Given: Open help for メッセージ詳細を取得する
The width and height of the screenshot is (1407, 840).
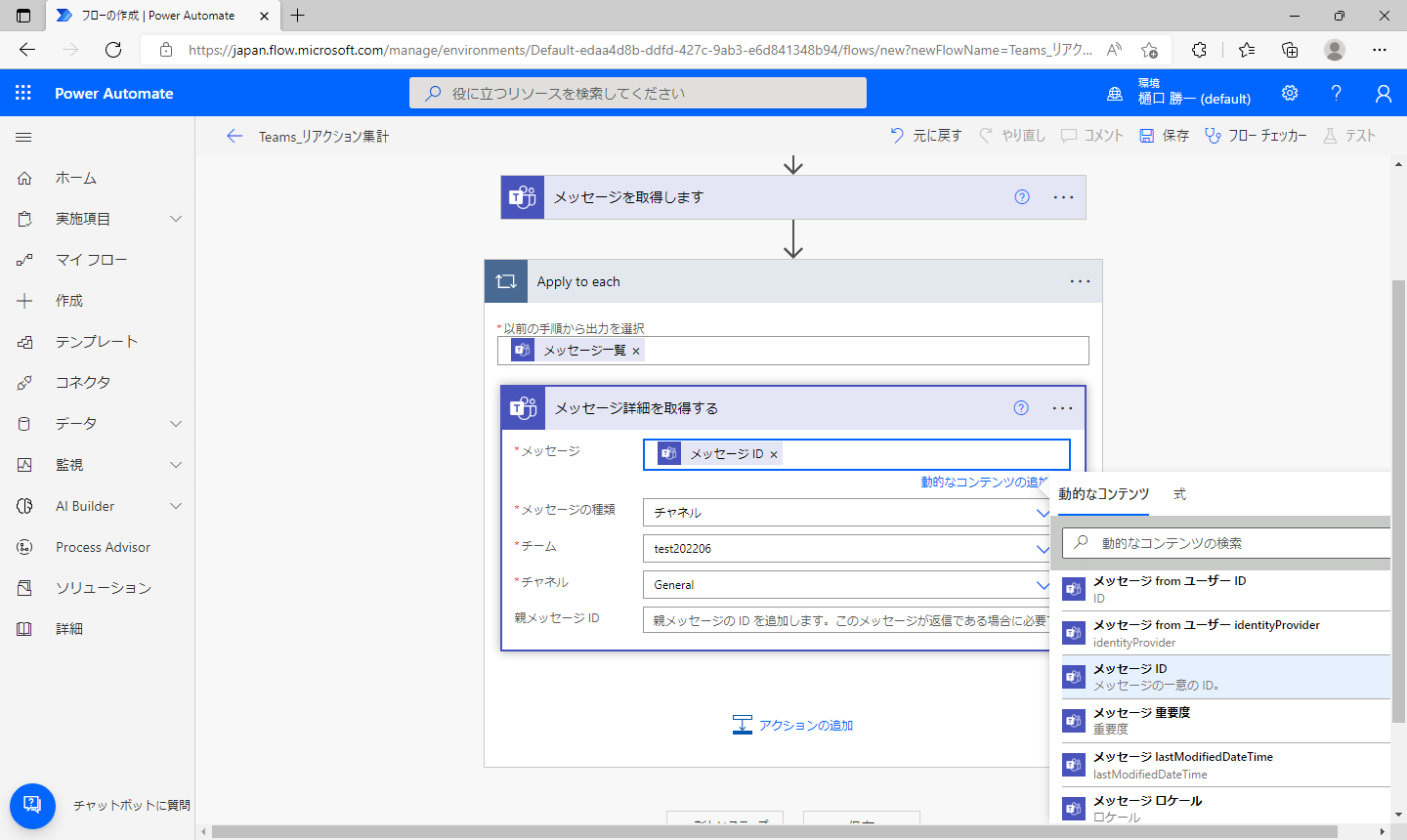Looking at the screenshot, I should (x=1021, y=408).
